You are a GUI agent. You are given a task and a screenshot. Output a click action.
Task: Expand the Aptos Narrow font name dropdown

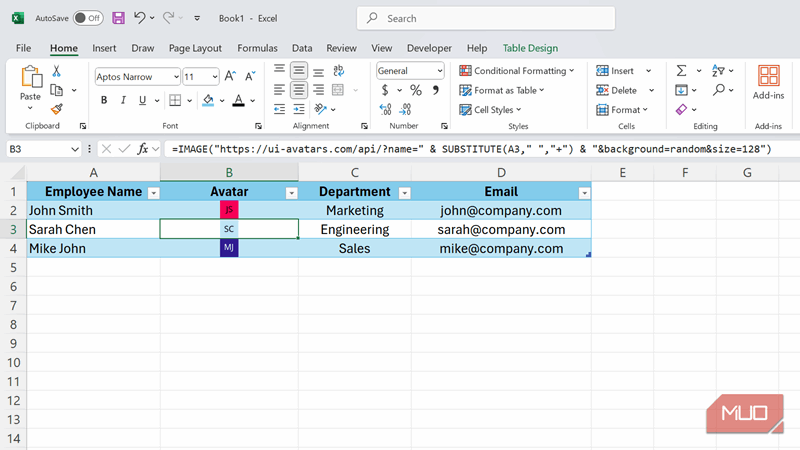(176, 76)
